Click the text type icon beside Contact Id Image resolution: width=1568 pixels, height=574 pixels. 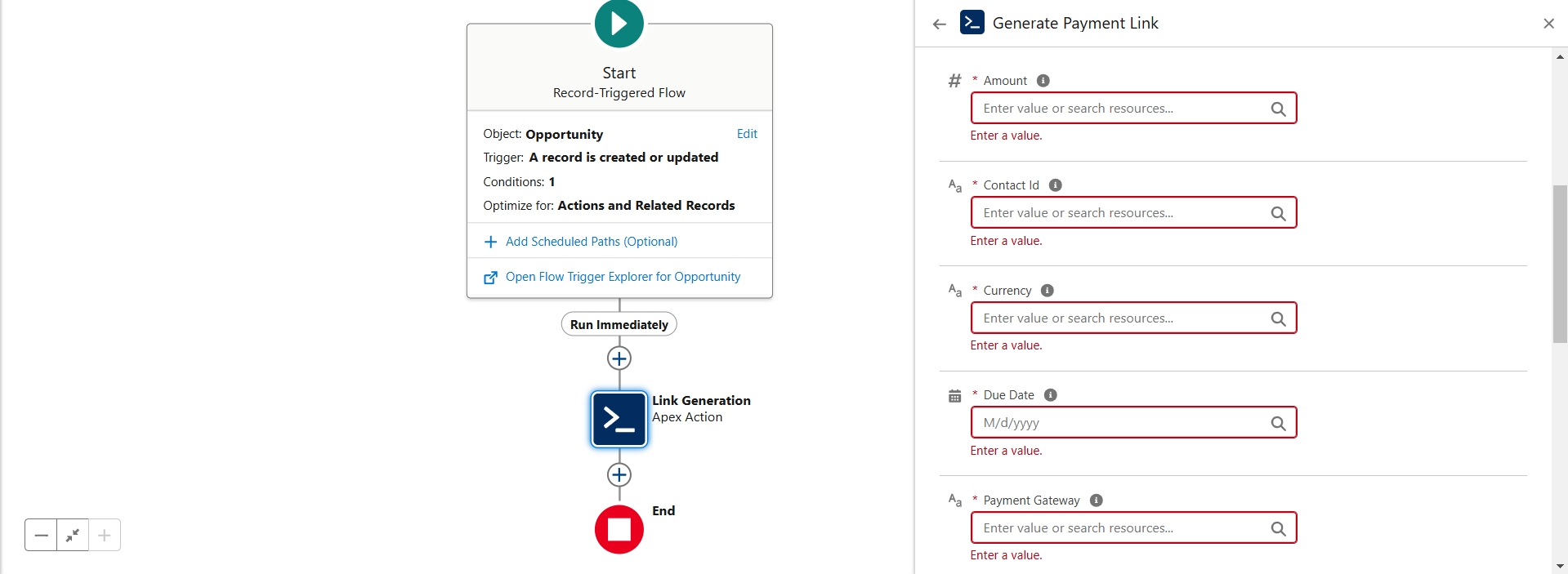pyautogui.click(x=954, y=185)
